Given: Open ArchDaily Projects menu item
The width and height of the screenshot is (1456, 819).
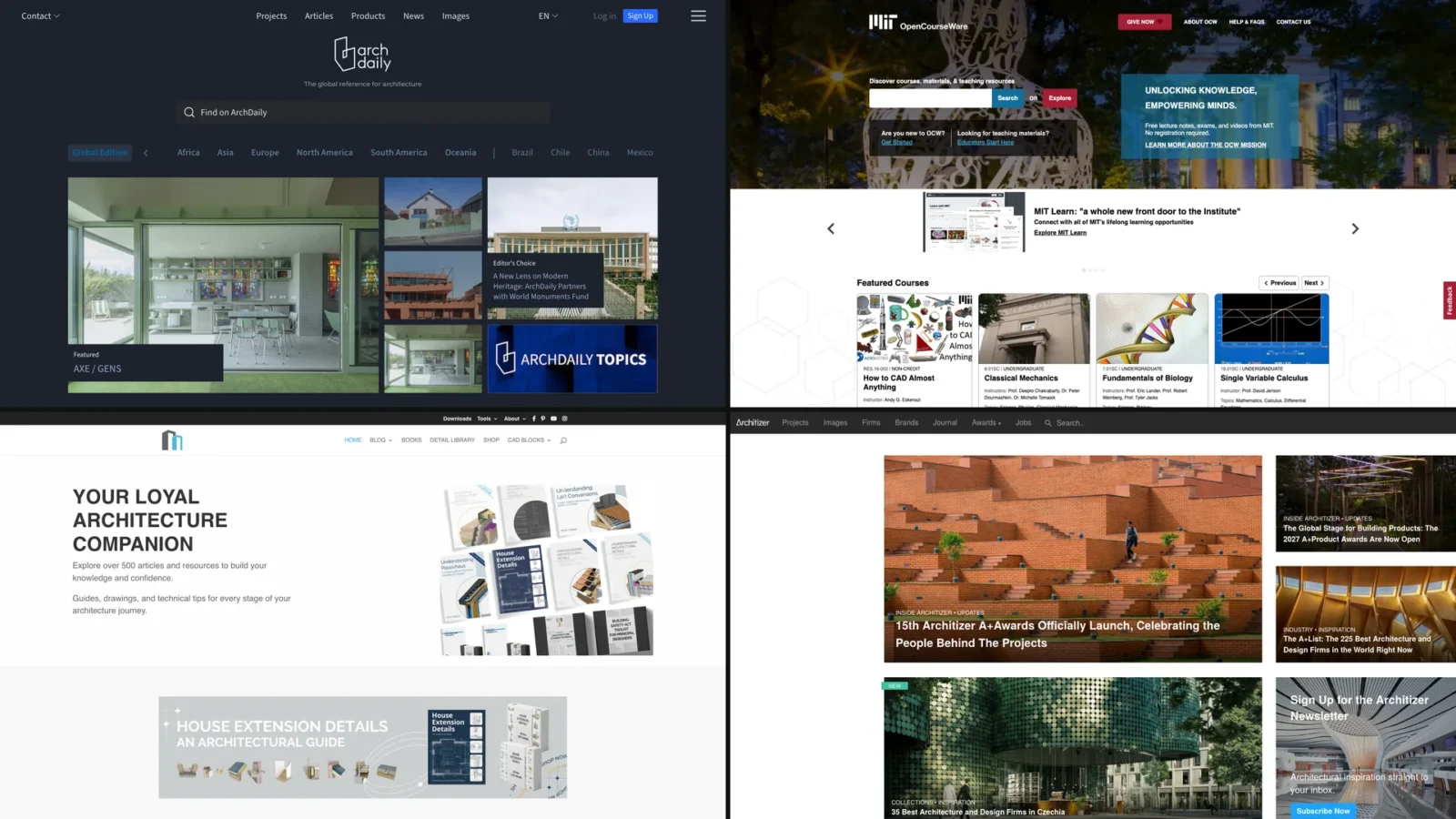Looking at the screenshot, I should [271, 15].
